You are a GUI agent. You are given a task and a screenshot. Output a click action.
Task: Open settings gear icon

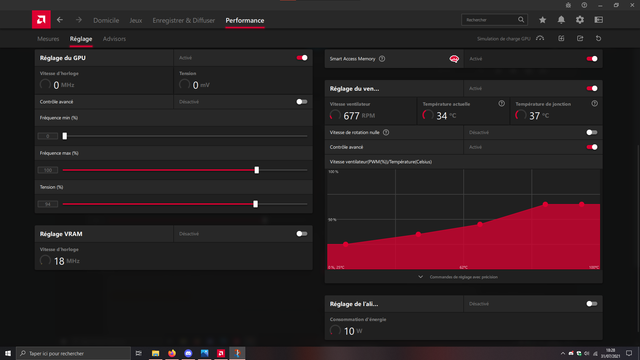tap(580, 20)
